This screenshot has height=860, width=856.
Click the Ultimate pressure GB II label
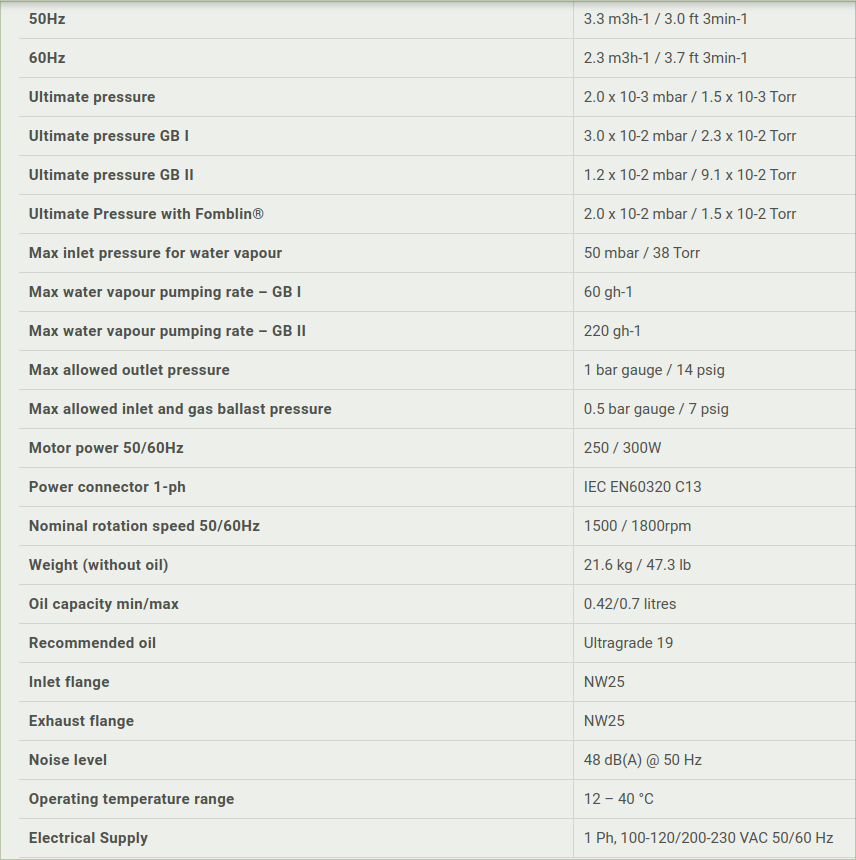point(111,175)
